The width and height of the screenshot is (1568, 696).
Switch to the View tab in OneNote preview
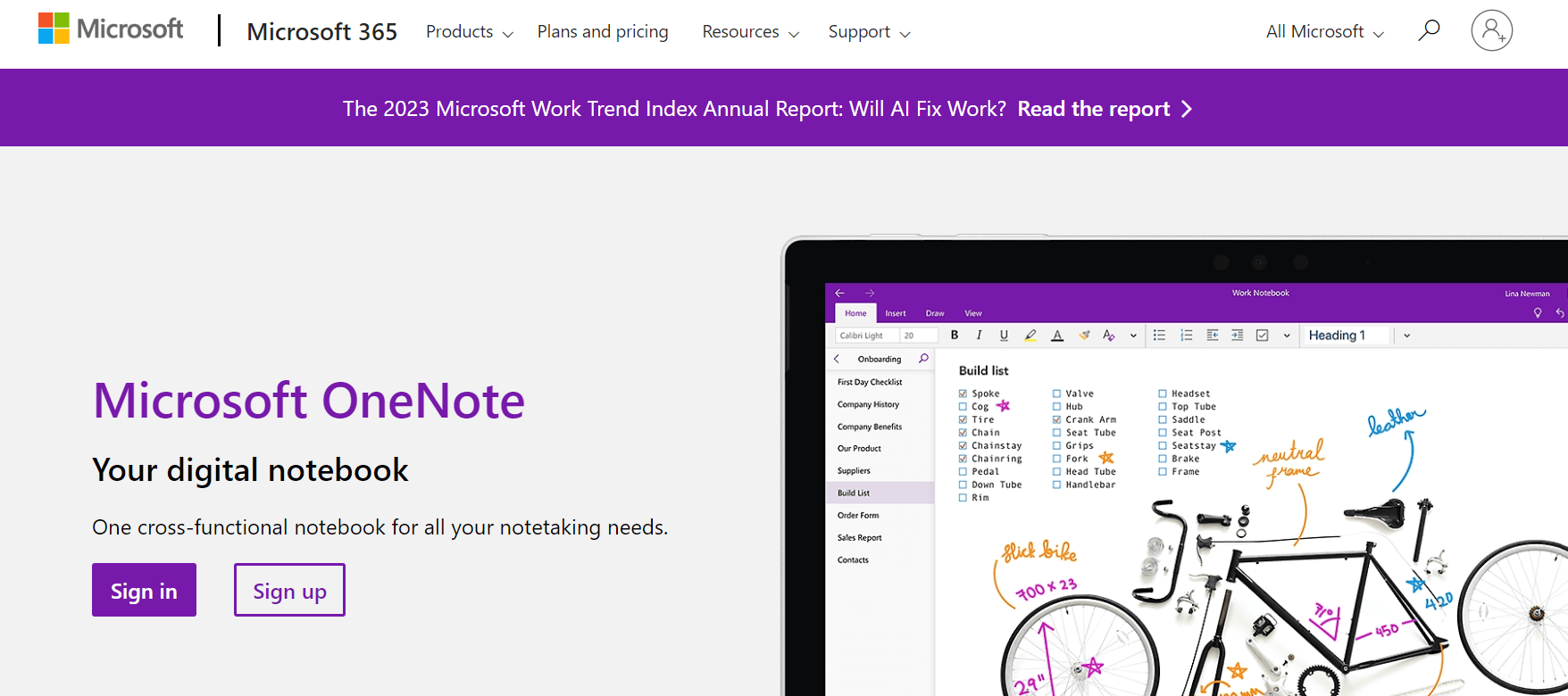(973, 313)
